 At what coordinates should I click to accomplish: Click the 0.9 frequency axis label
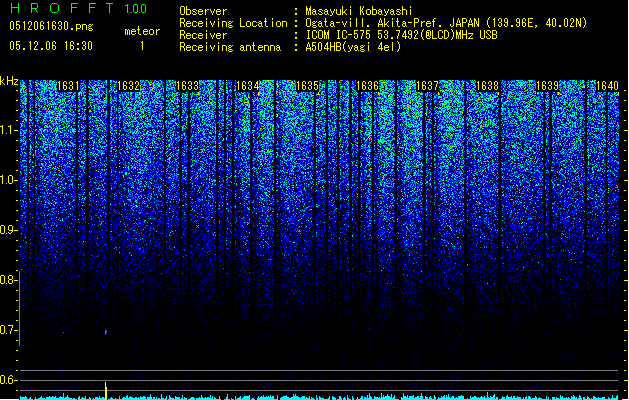9,230
